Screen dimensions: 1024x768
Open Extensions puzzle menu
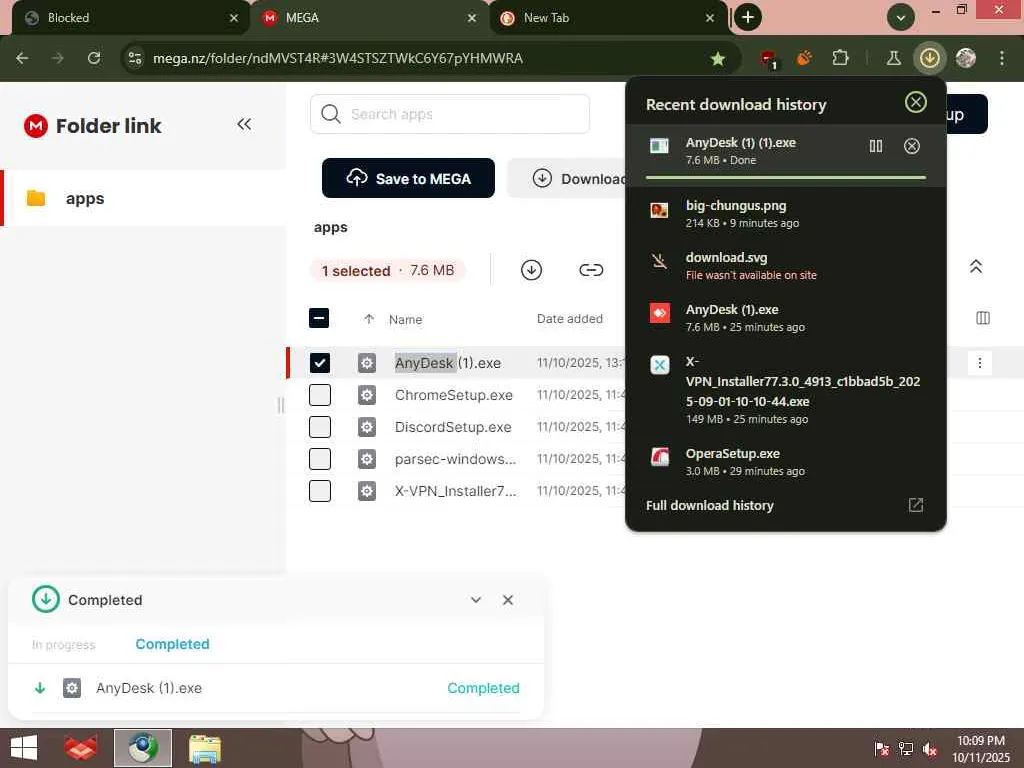(840, 58)
